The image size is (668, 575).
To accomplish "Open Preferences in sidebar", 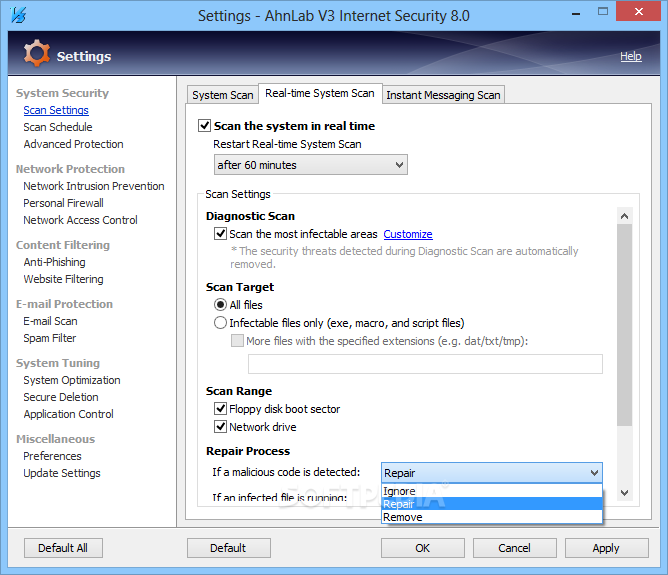I will tap(52, 456).
